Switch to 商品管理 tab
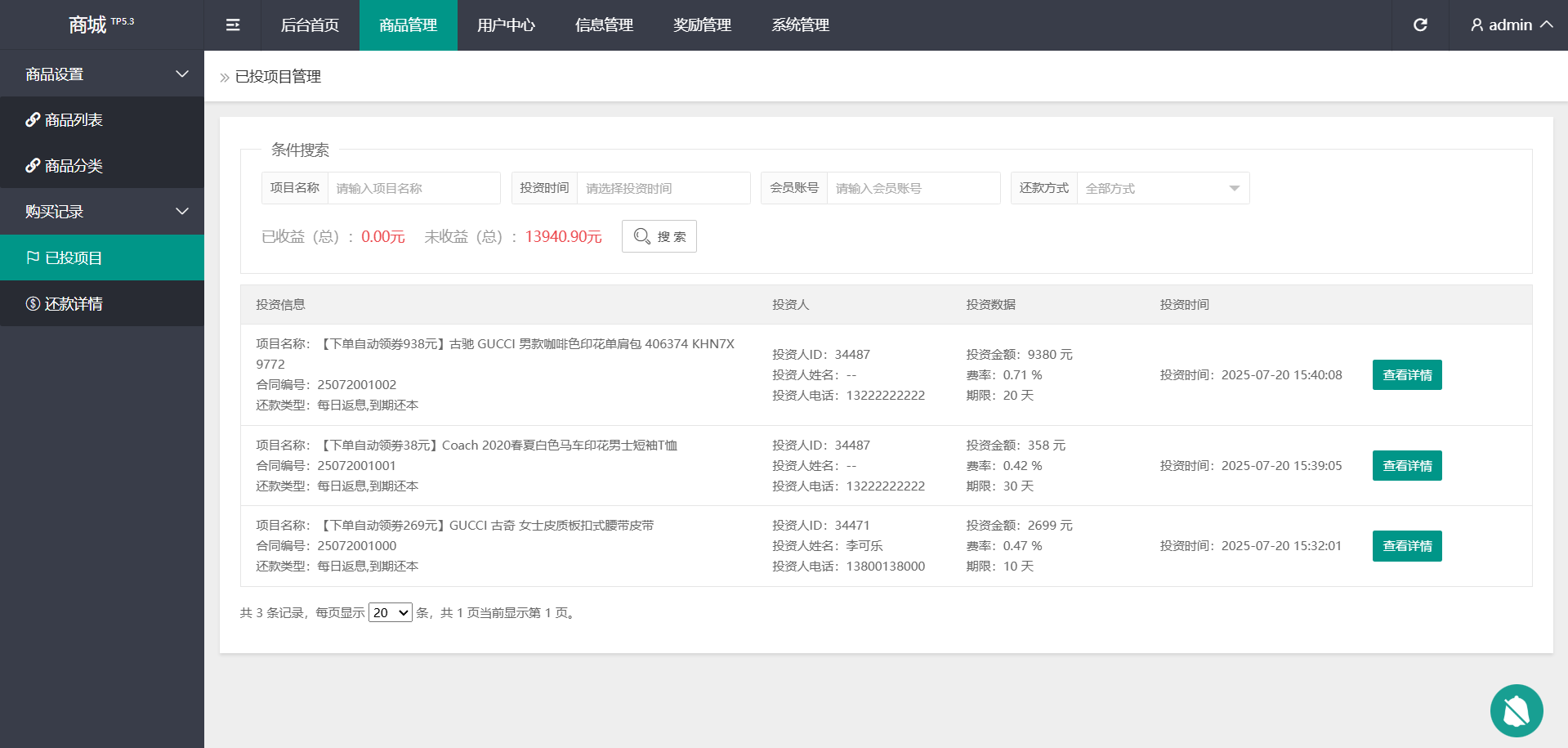 [409, 25]
